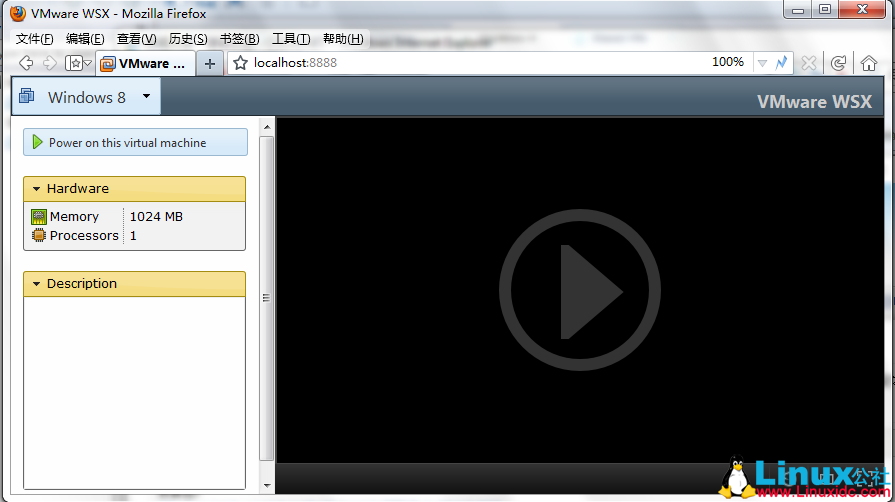The width and height of the screenshot is (895, 502).
Task: Open the 文件(F) menu
Action: (x=34, y=39)
